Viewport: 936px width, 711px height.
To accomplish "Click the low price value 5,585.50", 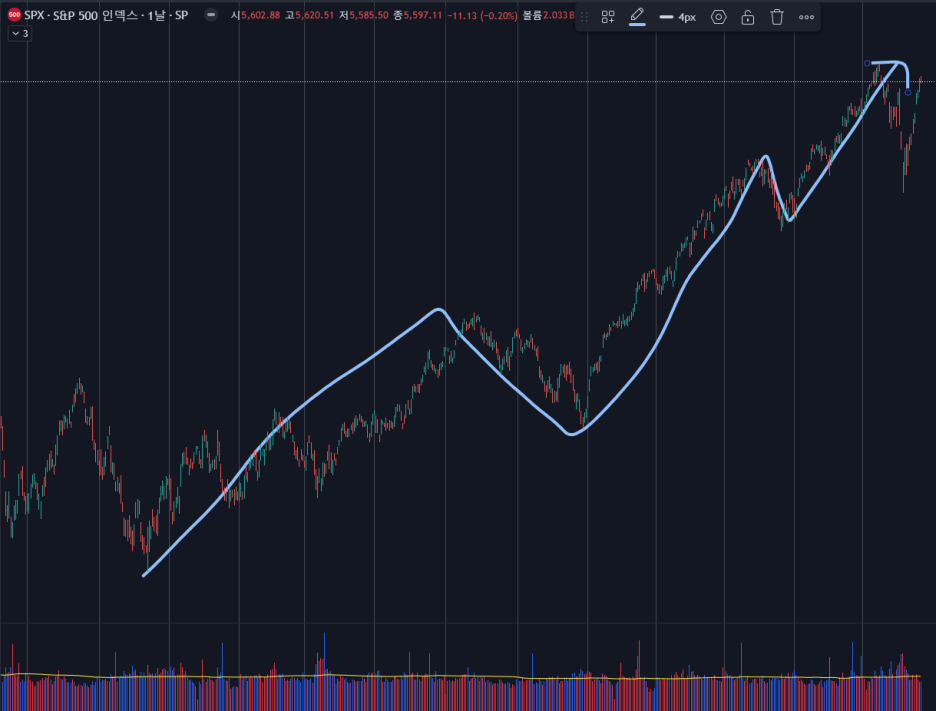I will tap(368, 15).
